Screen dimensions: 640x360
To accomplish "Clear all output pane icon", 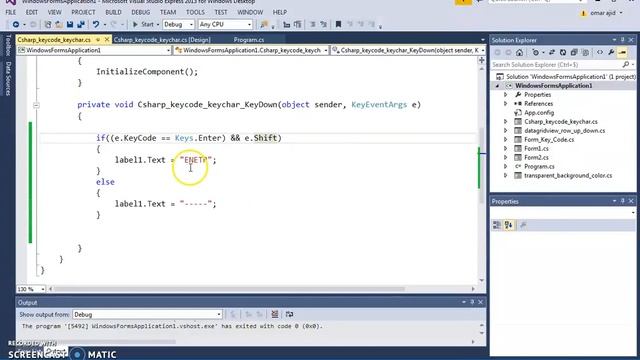I will [275, 314].
